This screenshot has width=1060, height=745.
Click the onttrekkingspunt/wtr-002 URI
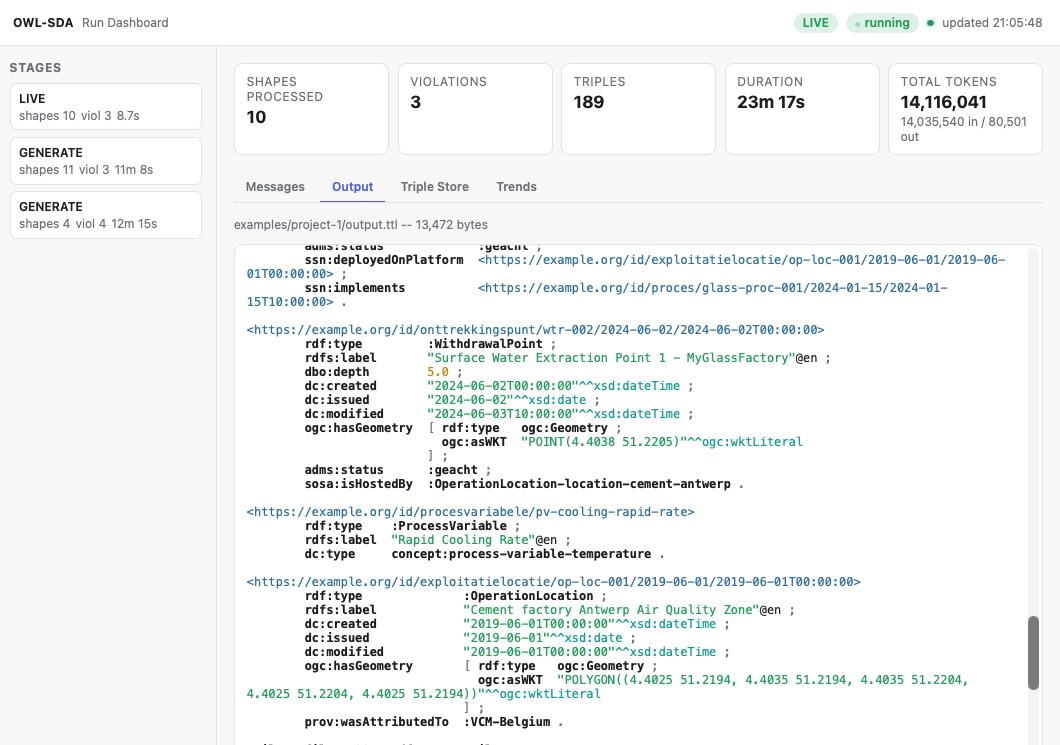[x=535, y=330]
